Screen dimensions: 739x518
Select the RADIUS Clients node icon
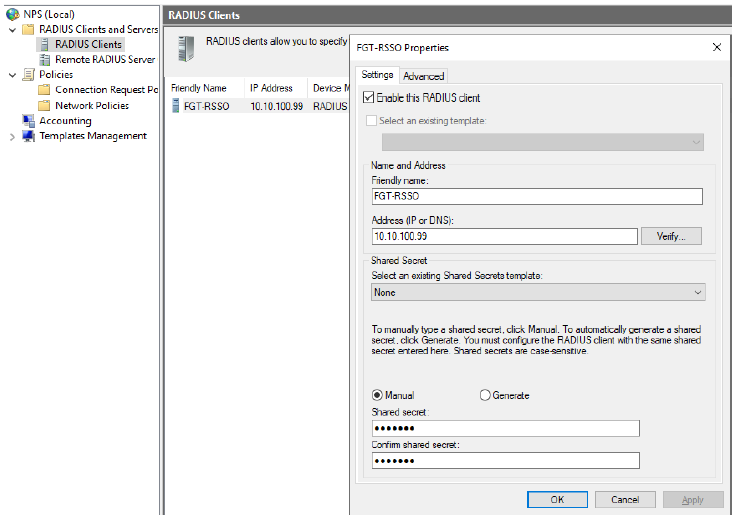[x=44, y=44]
